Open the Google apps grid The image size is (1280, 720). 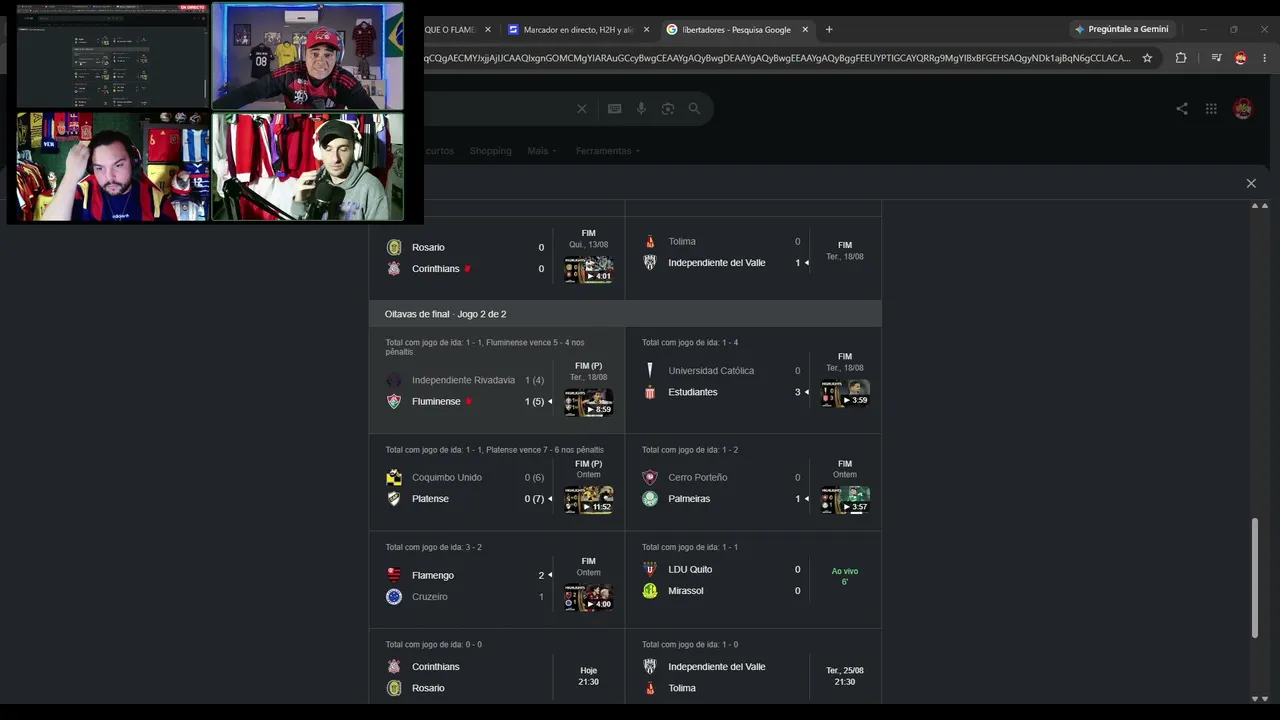[x=1211, y=109]
